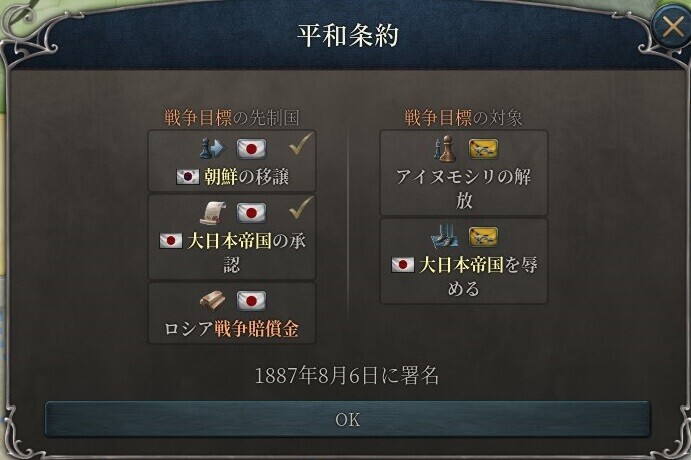Confirm the peace treaty with OK
691x460 pixels.
[x=347, y=419]
